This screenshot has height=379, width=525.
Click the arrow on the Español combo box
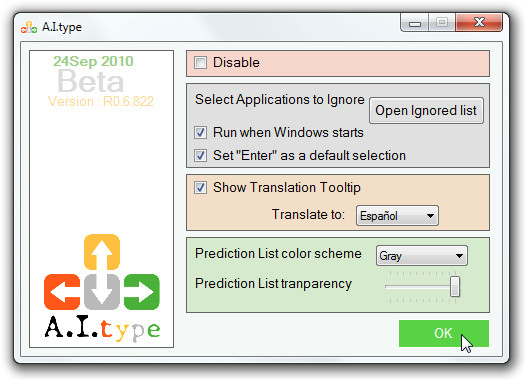(431, 216)
